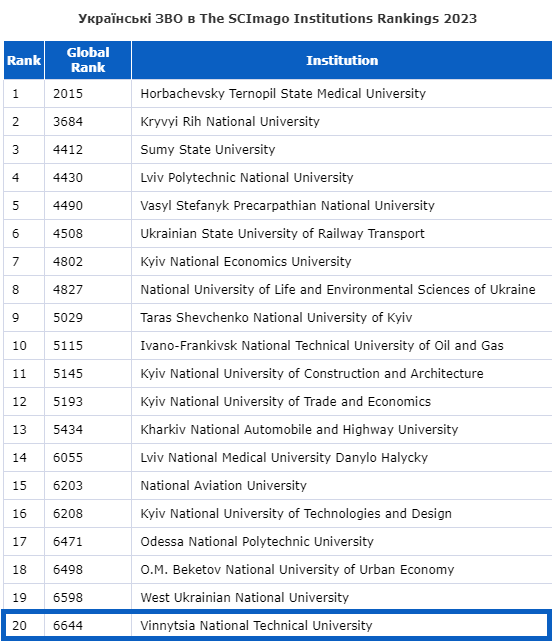Click Taras Shevchenko National University of Kyiv
This screenshot has width=552, height=641.
click(276, 318)
